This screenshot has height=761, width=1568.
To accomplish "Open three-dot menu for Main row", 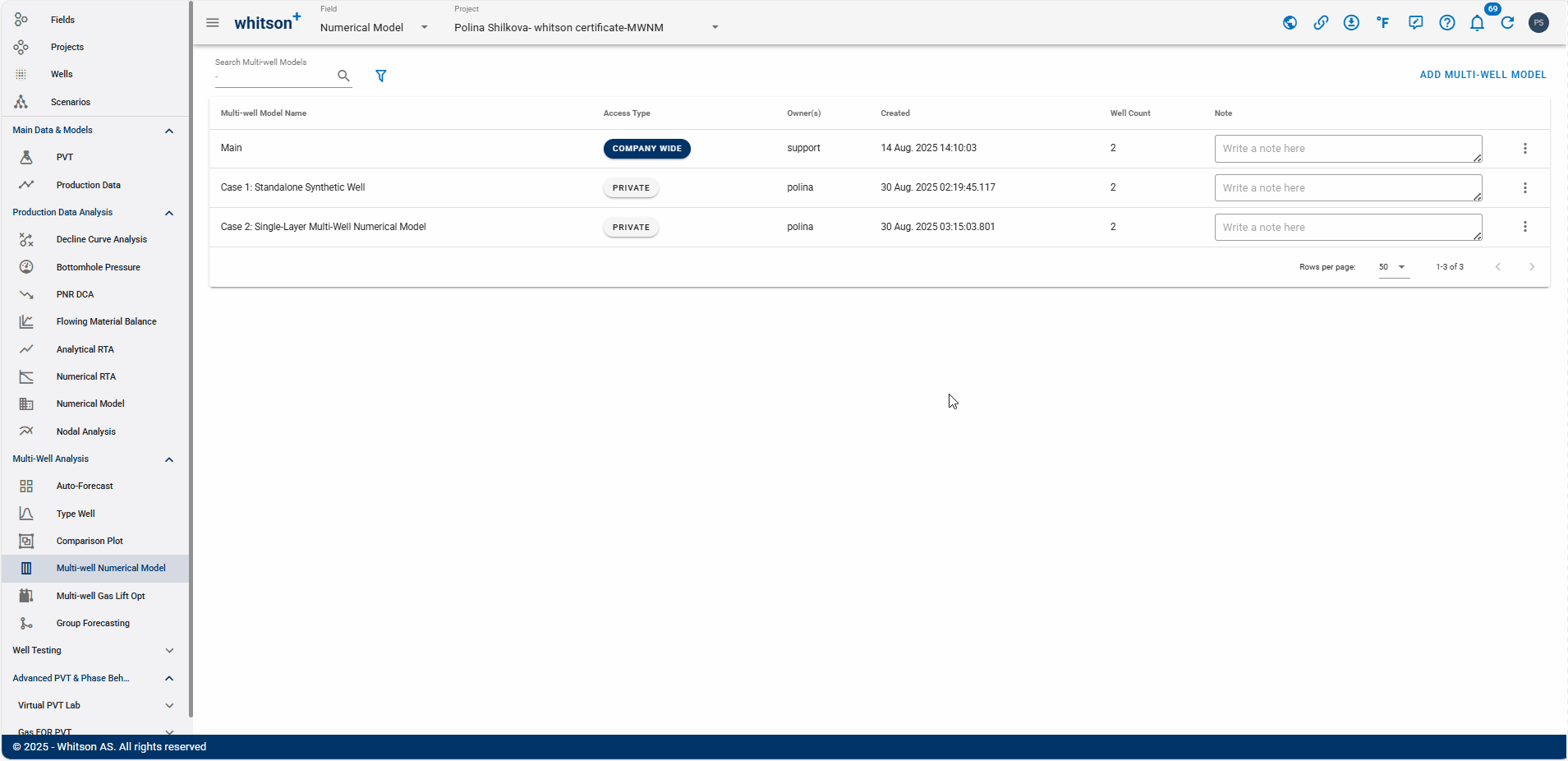I will click(x=1525, y=149).
